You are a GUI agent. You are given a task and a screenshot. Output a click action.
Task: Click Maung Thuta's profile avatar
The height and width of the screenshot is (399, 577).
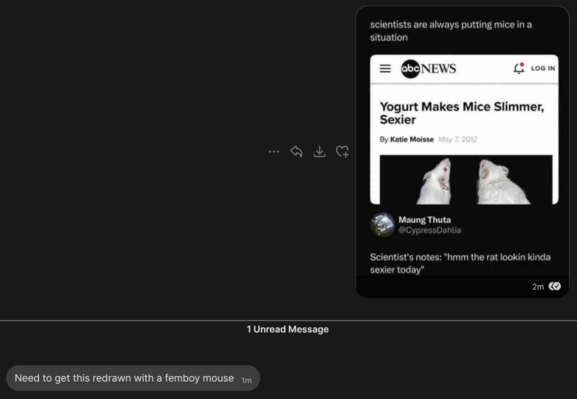382,225
